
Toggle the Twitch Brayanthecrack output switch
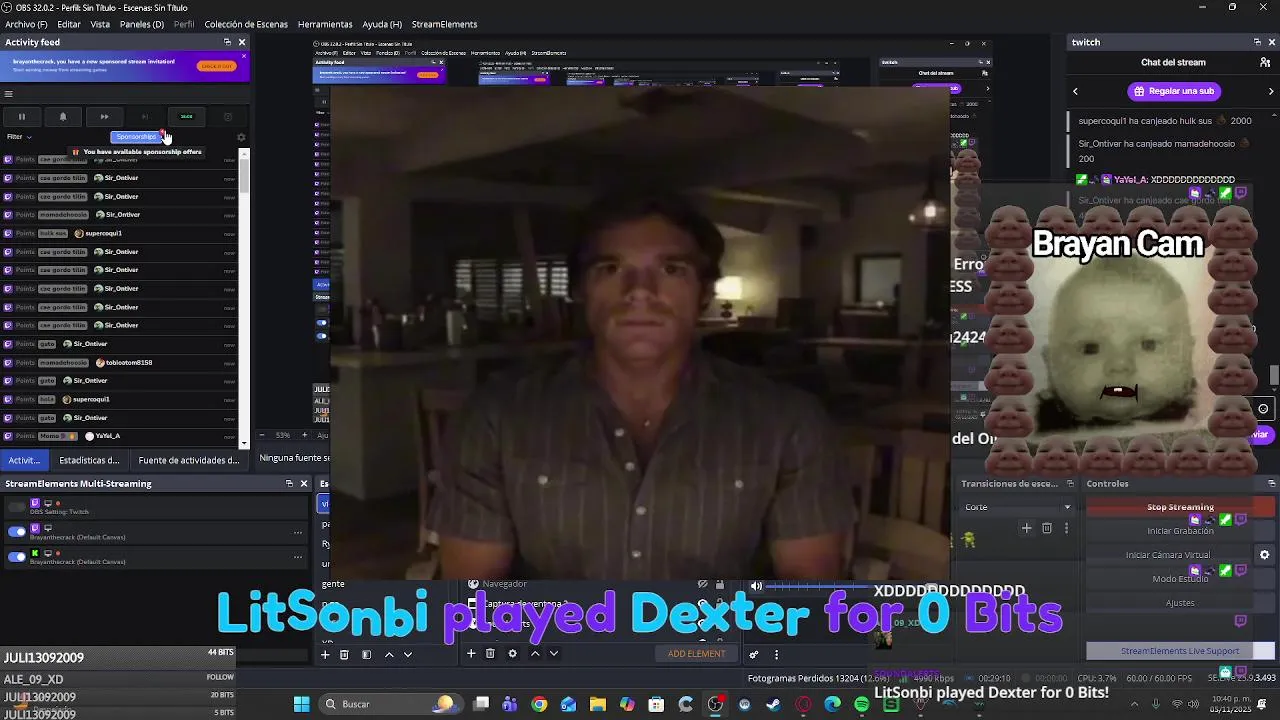coord(17,532)
